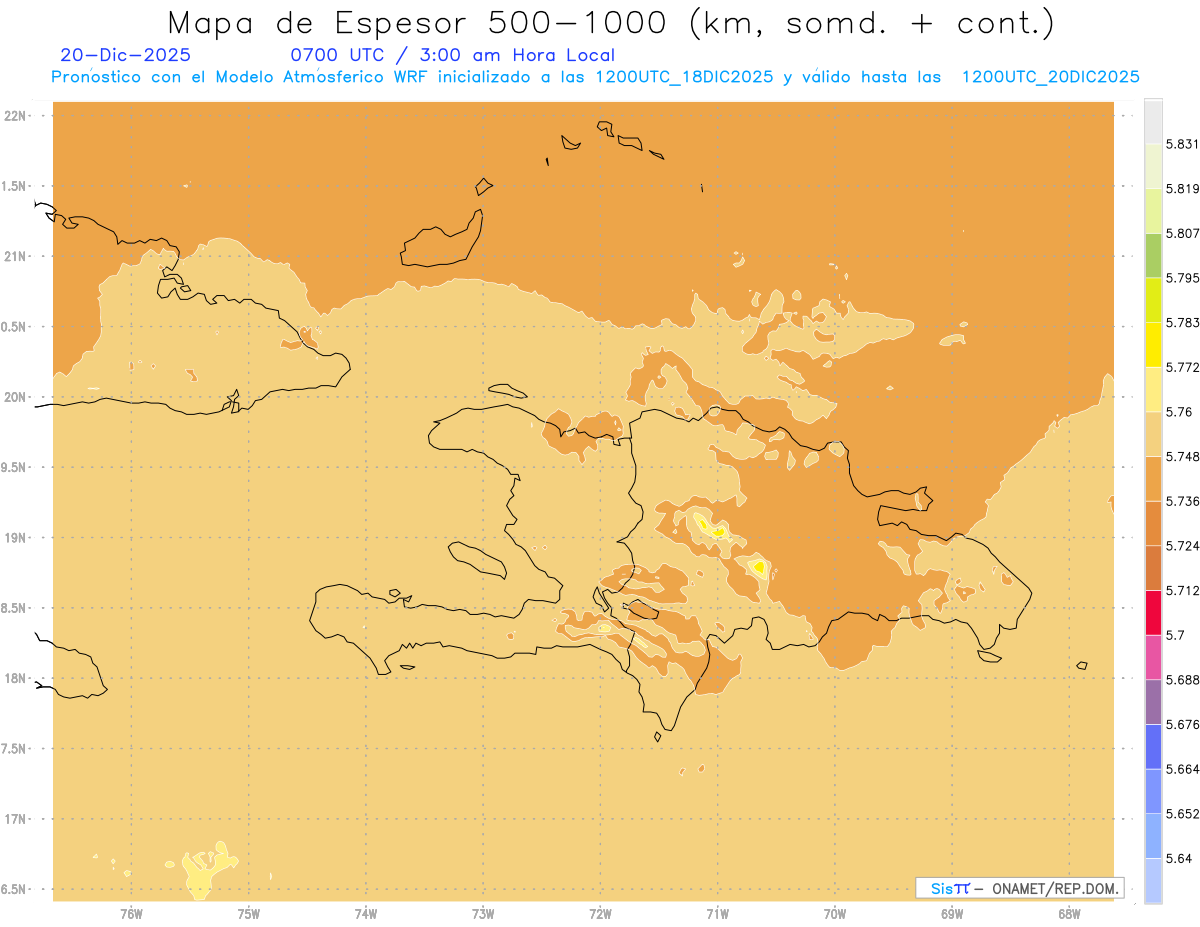Click the pink legend swatch between 5.688 and 5.7
This screenshot has height=927, width=1200.
point(1153,657)
